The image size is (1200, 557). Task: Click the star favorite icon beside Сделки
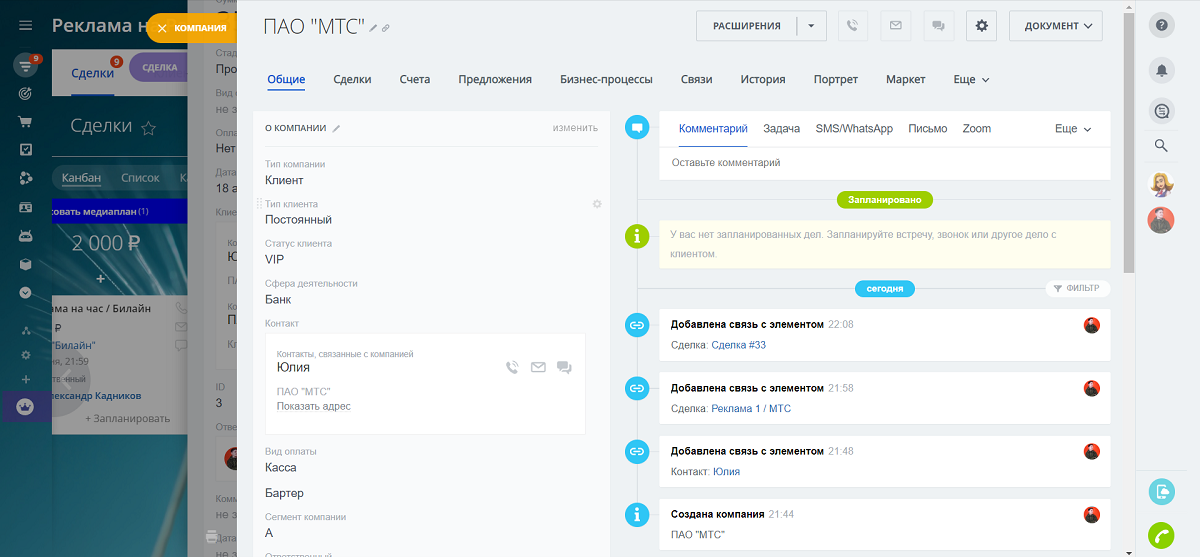point(148,127)
